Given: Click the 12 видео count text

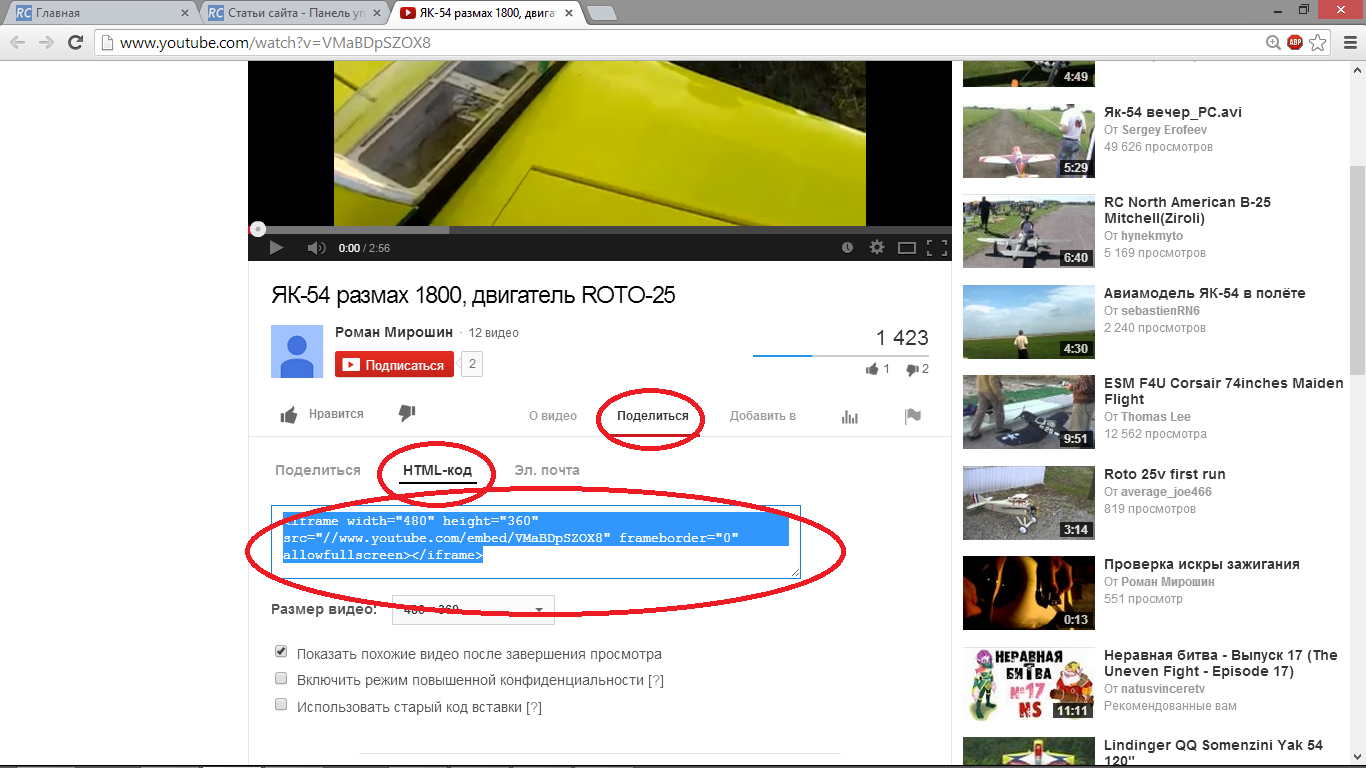Looking at the screenshot, I should [494, 333].
